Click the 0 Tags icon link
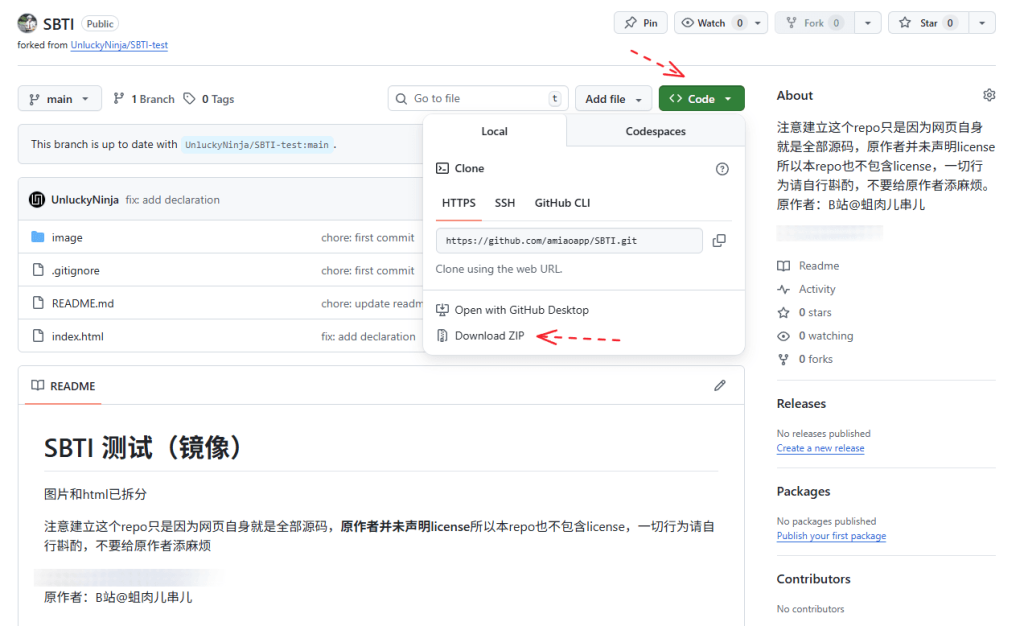 pos(208,99)
